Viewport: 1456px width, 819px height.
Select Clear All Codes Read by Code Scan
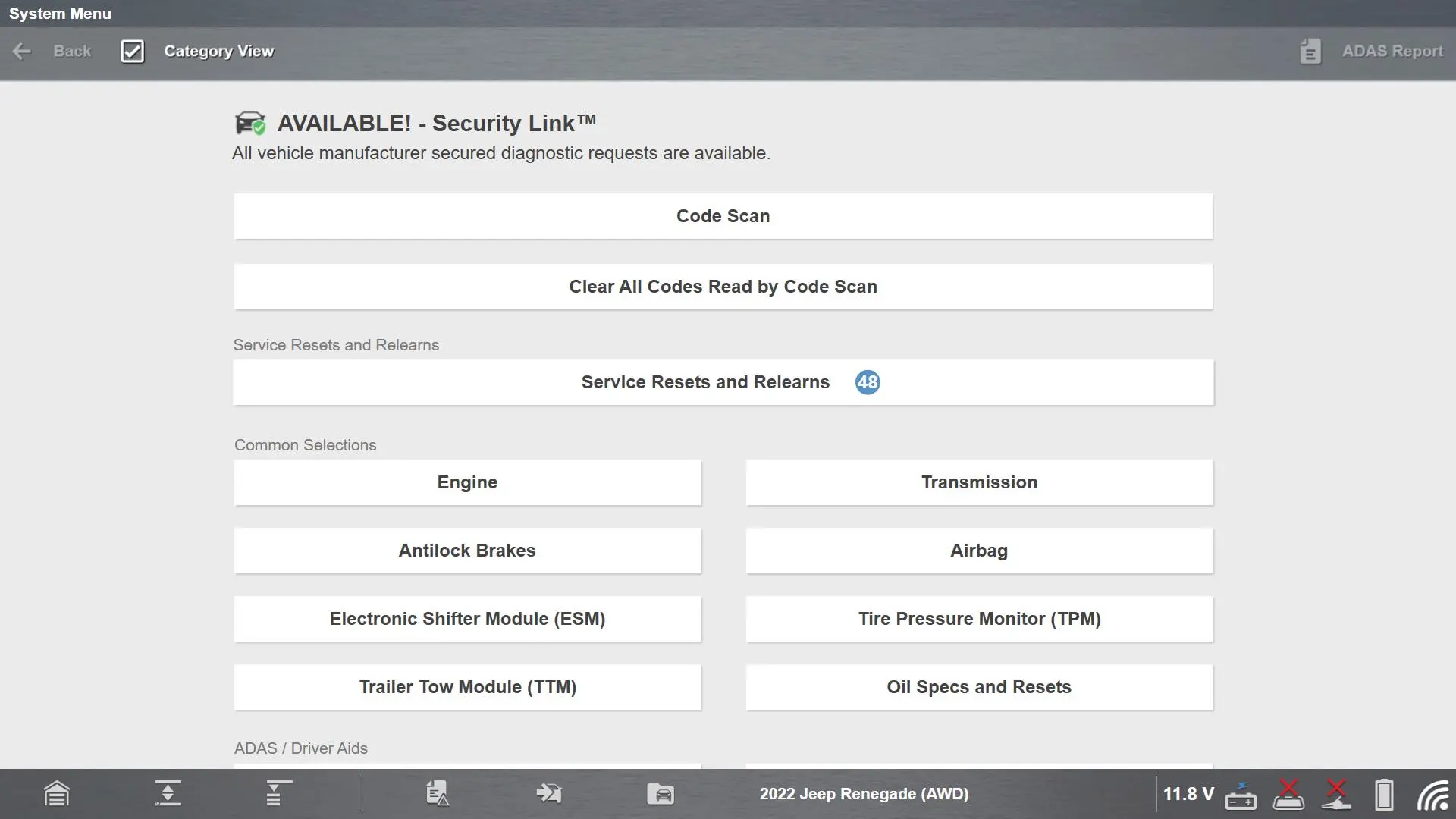[x=723, y=287]
